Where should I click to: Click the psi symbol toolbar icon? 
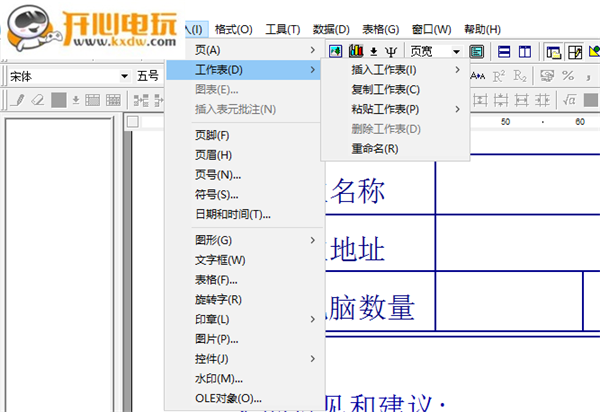pyautogui.click(x=391, y=51)
